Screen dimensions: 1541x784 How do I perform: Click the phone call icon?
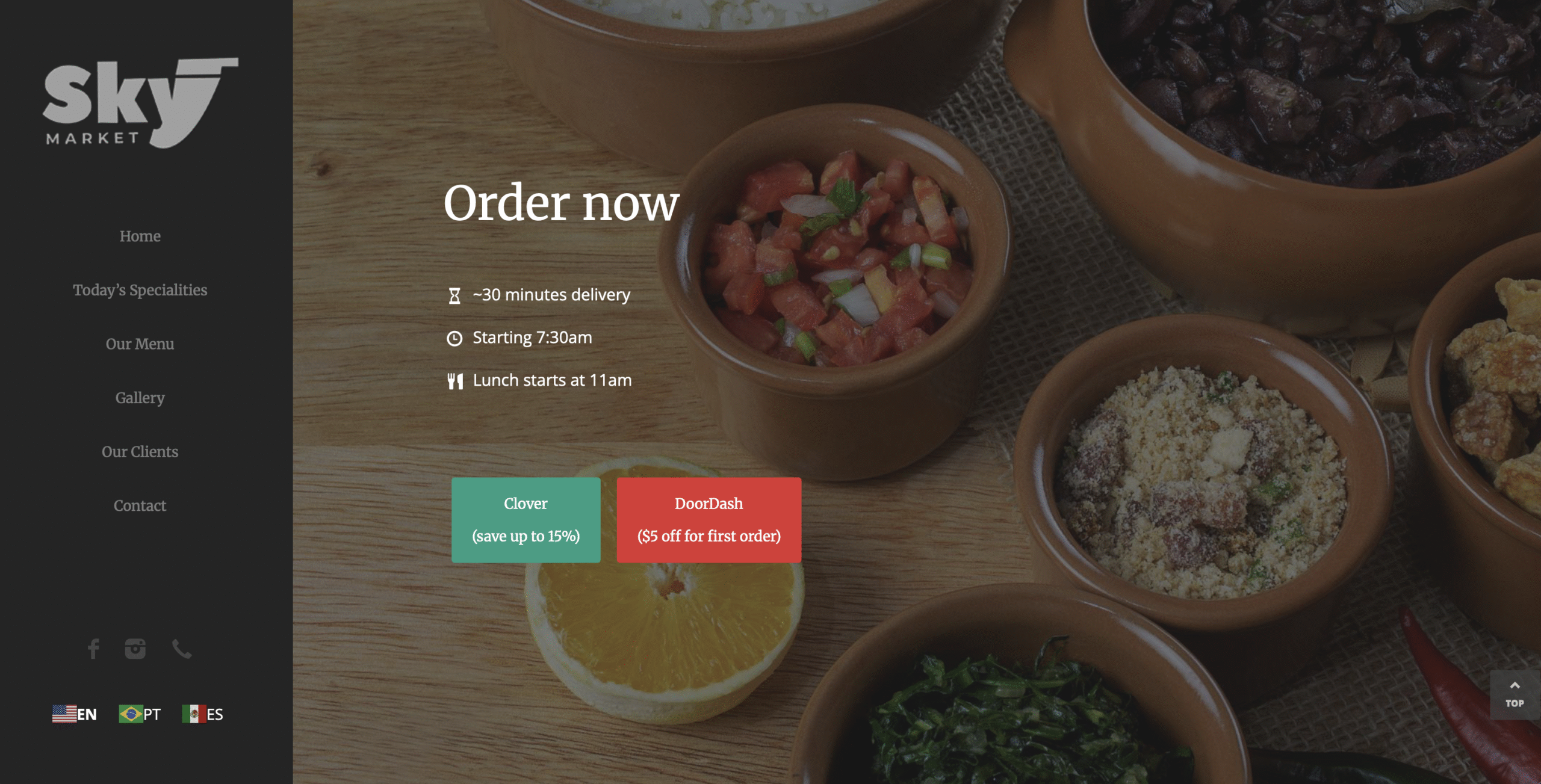[x=182, y=649]
